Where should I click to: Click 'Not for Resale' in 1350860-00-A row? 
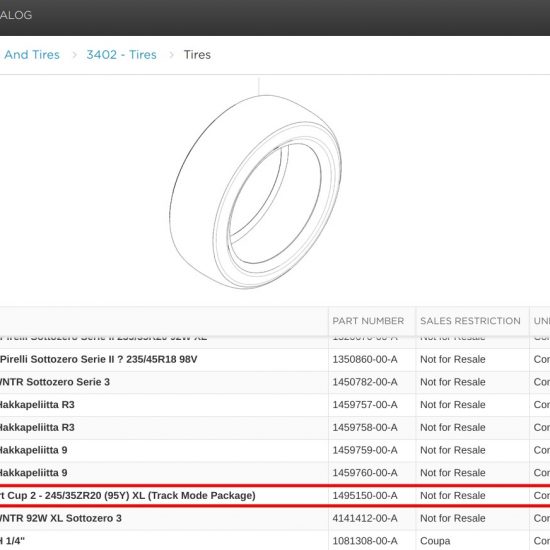(x=453, y=360)
